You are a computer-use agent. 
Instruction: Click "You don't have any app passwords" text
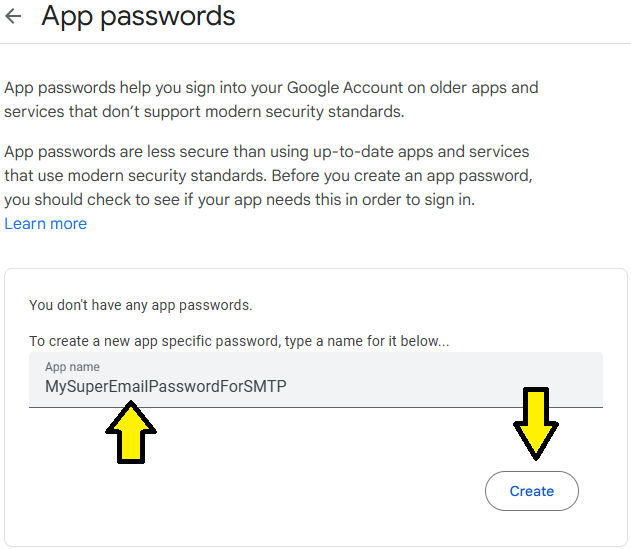coord(140,305)
